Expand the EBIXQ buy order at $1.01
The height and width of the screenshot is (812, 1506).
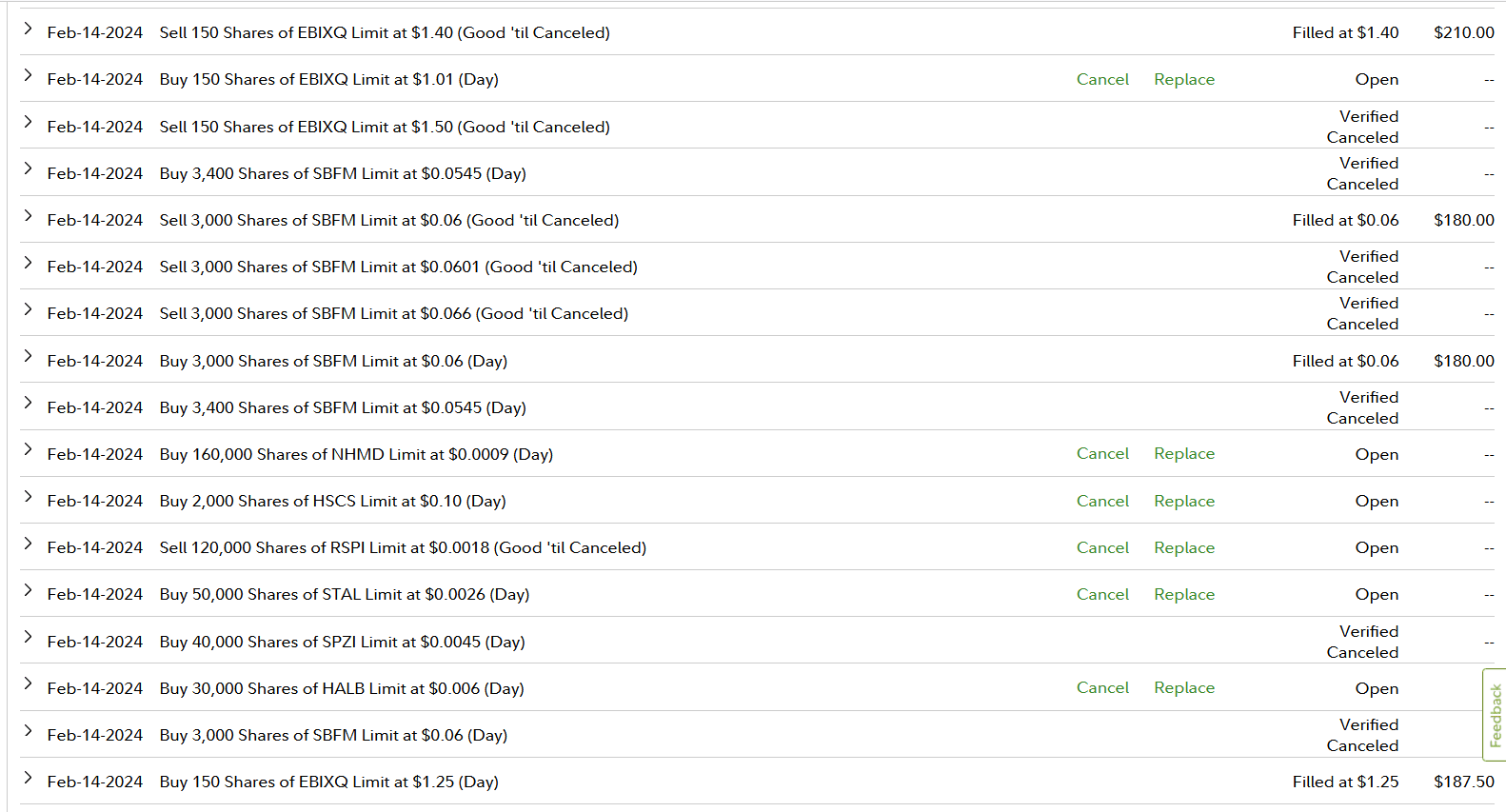point(28,76)
